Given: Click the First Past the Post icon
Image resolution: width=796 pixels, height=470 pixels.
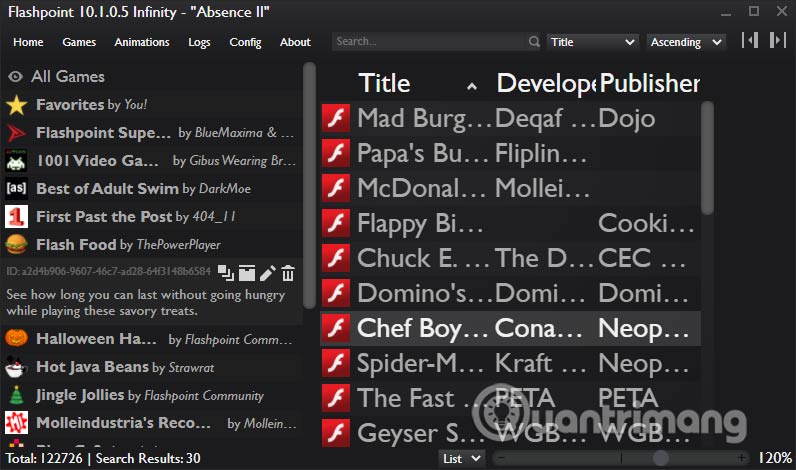Looking at the screenshot, I should (x=16, y=217).
